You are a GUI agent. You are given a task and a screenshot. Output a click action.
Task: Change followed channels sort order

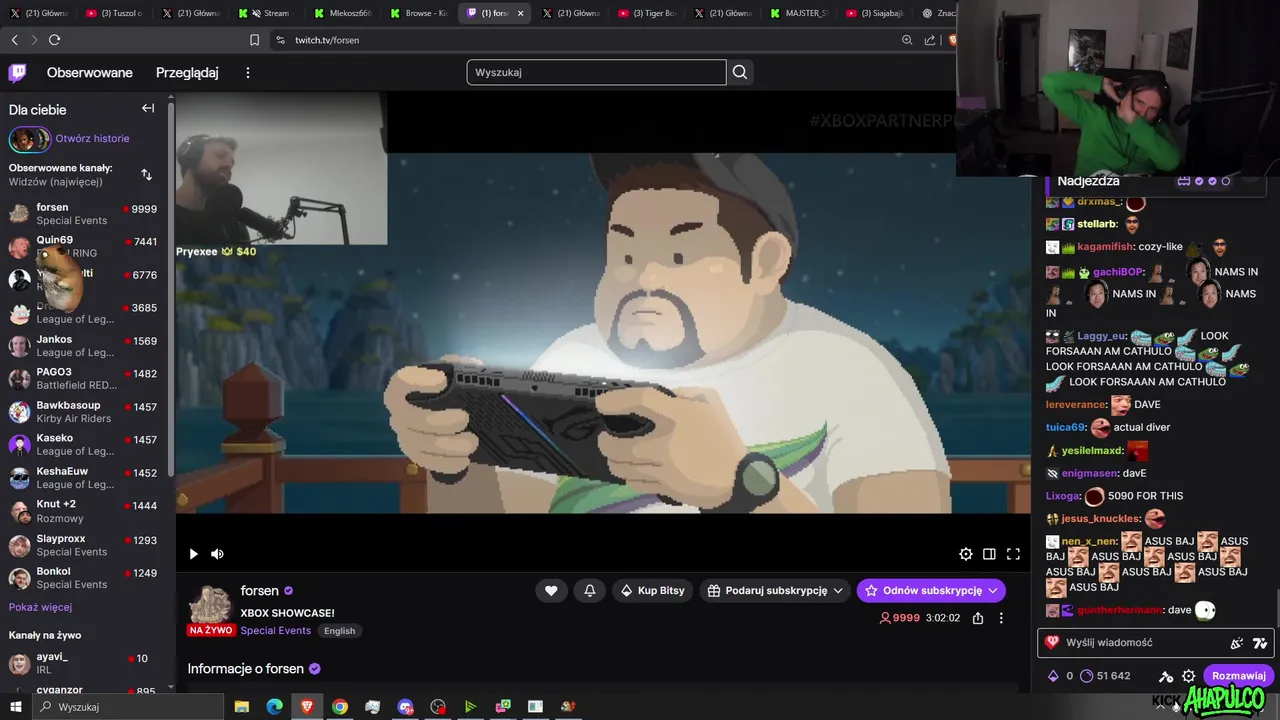pyautogui.click(x=146, y=175)
